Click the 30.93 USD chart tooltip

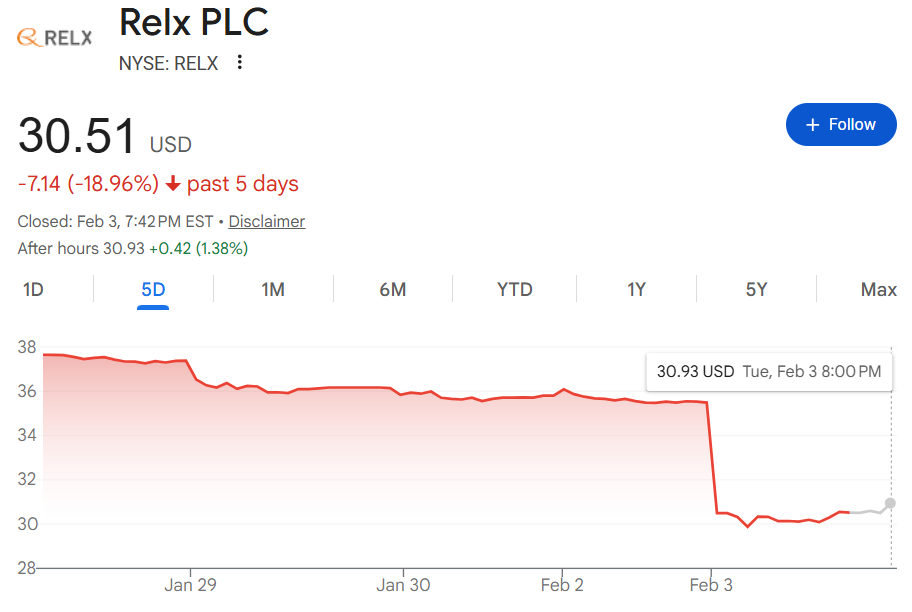768,372
